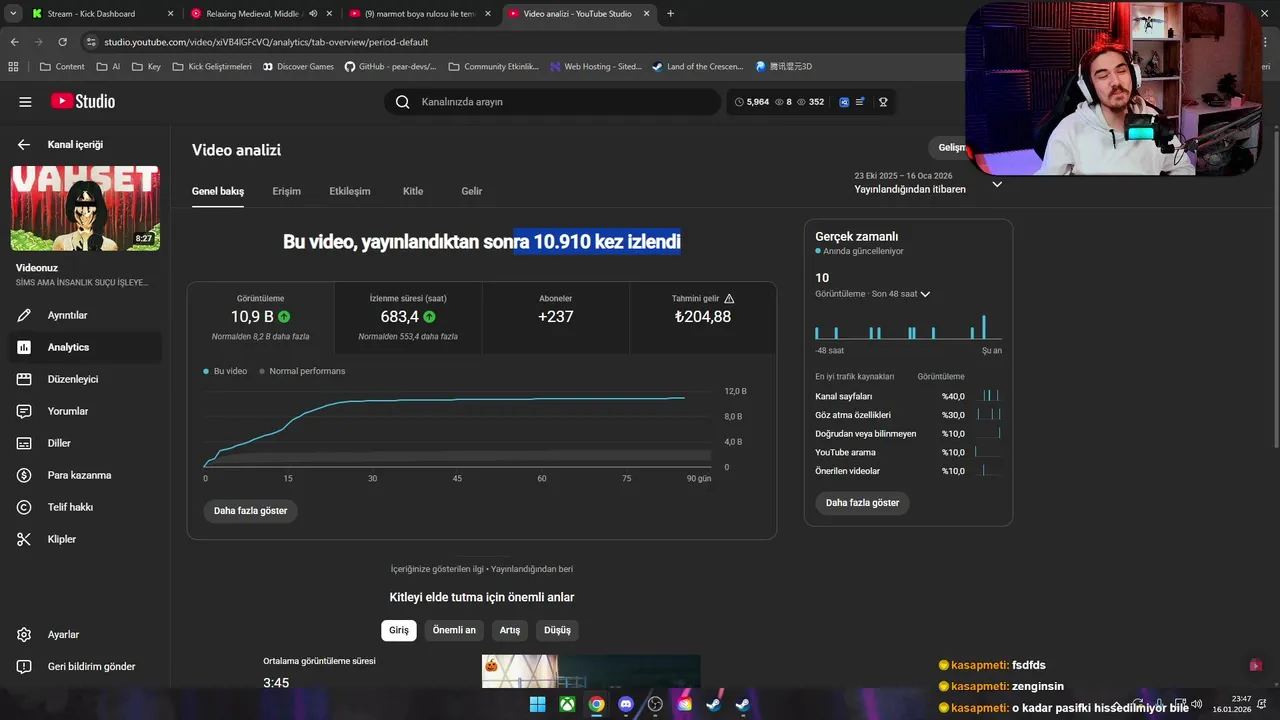Click Daha fazla göster under the chart
The width and height of the screenshot is (1280, 720).
(x=251, y=511)
